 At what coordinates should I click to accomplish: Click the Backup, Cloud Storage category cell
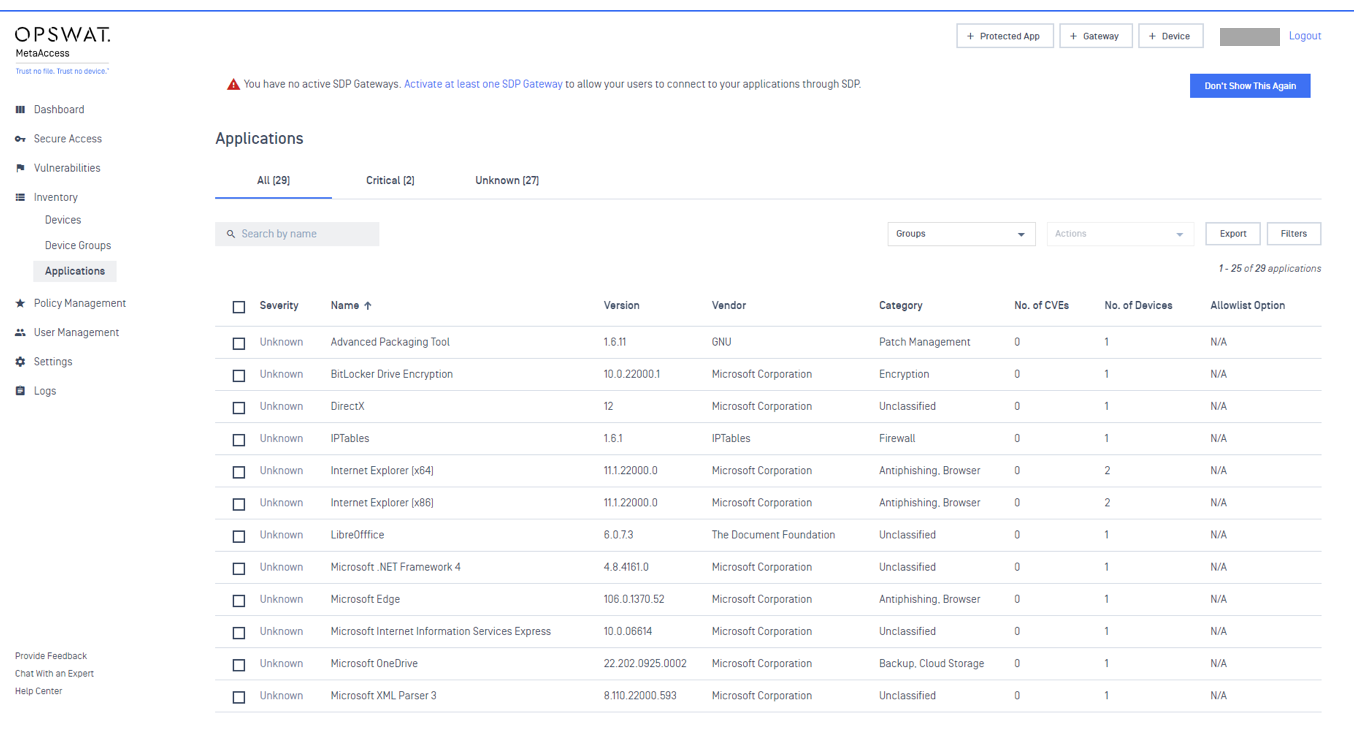coord(931,664)
